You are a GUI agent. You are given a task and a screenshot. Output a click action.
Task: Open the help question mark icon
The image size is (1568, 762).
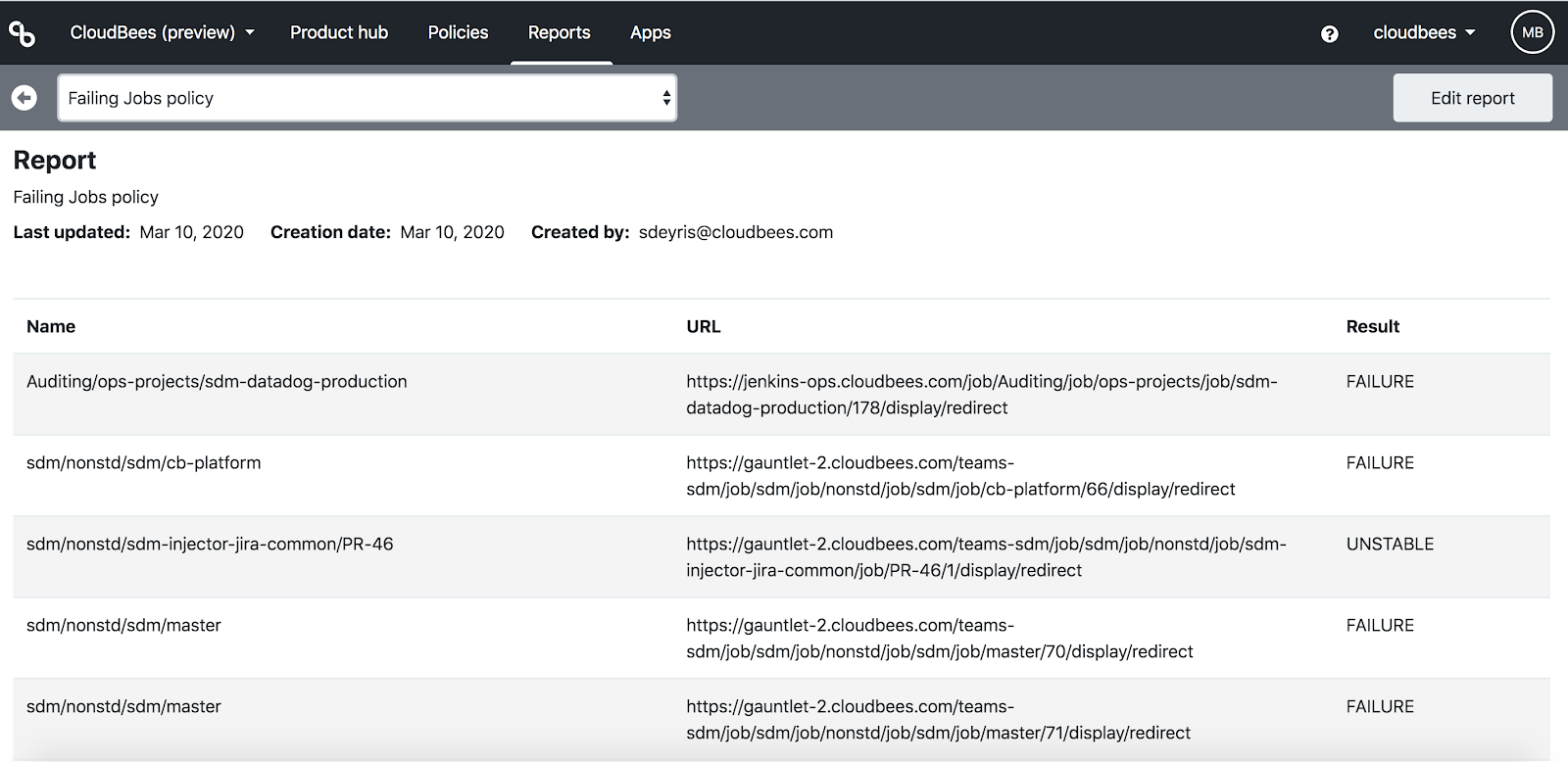pos(1329,34)
